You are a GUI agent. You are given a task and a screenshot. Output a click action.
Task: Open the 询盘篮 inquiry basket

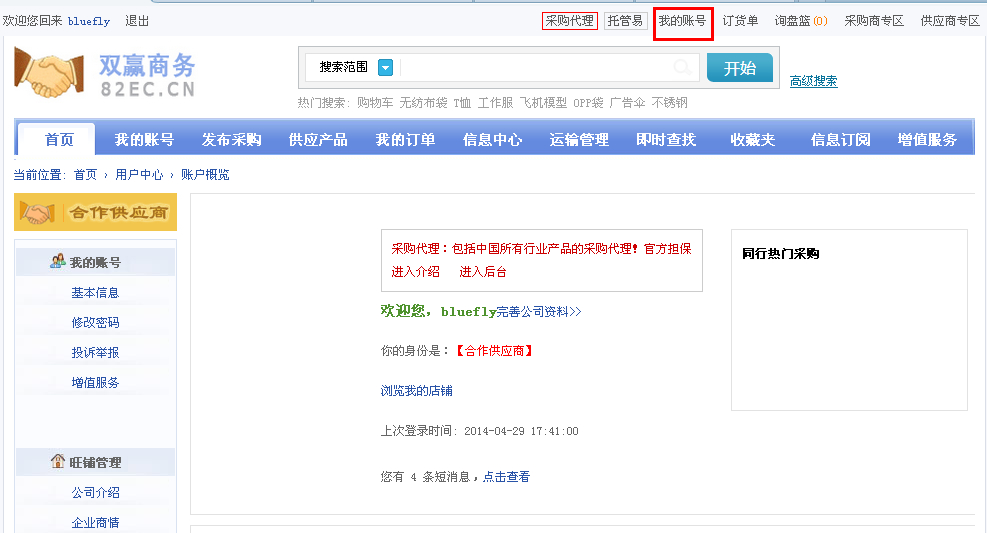tap(800, 21)
